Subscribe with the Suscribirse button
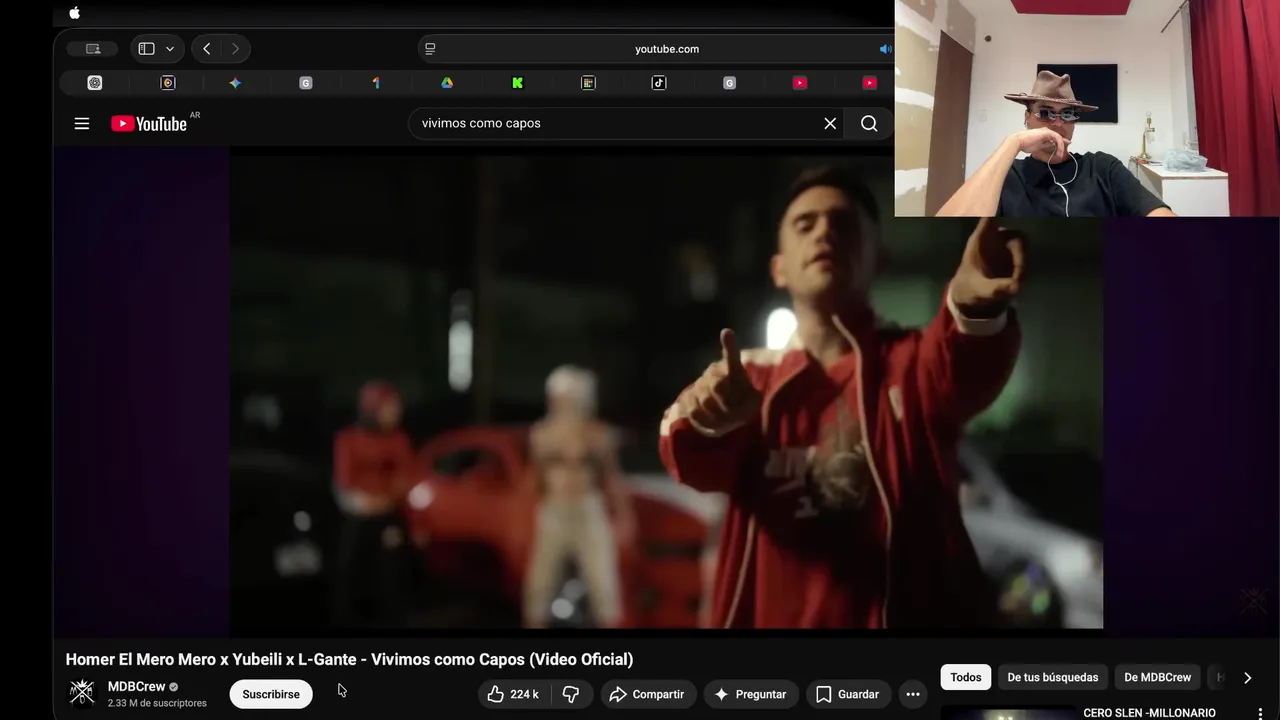Image resolution: width=1280 pixels, height=720 pixels. [x=271, y=694]
